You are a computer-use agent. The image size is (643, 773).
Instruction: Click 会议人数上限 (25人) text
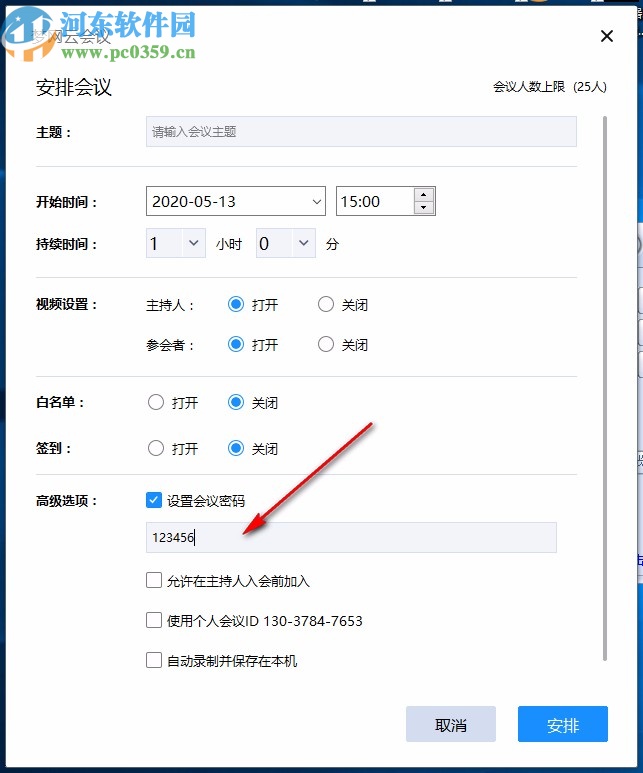[x=549, y=87]
